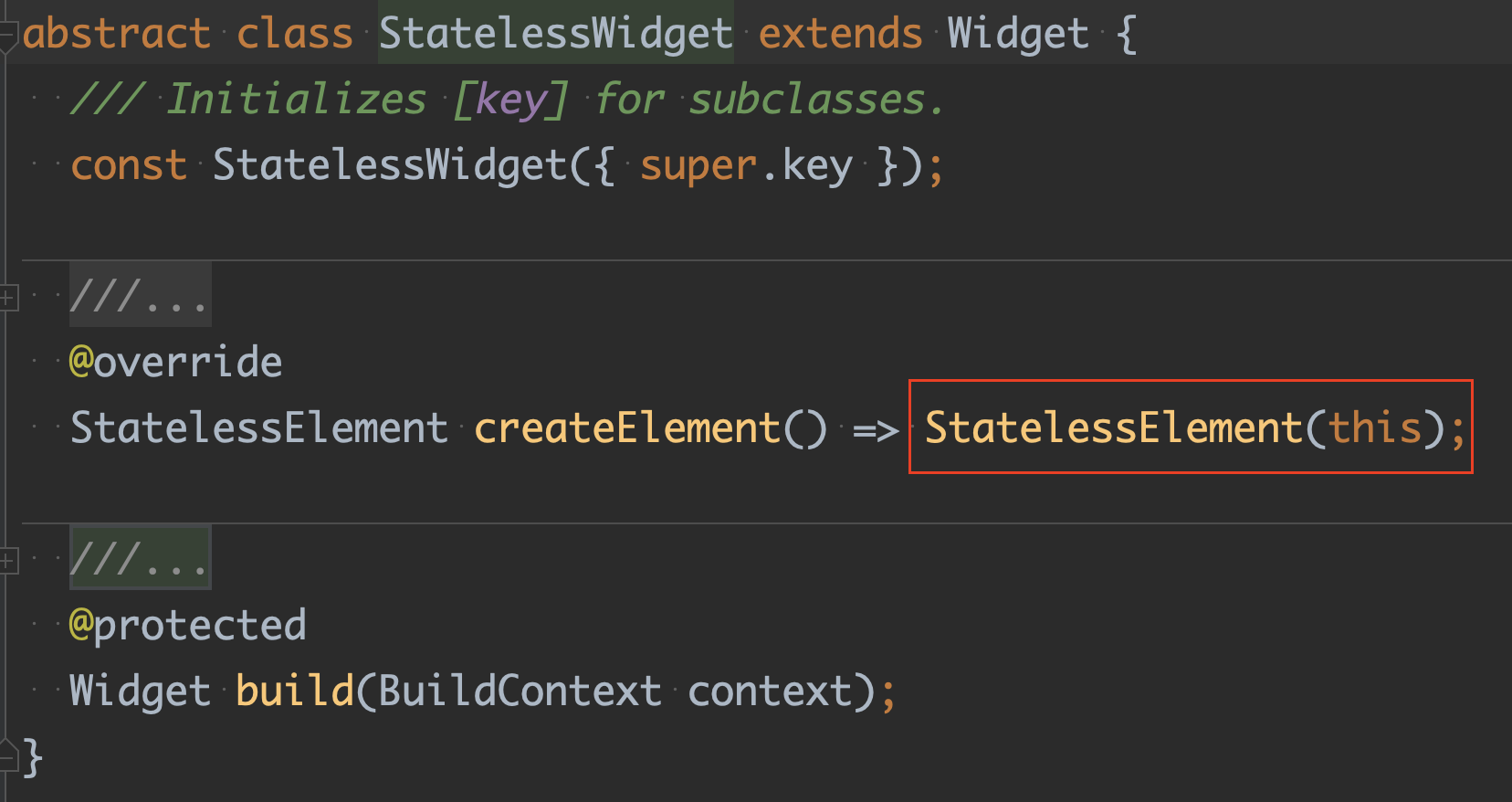The height and width of the screenshot is (802, 1512).
Task: Place the cursor on the build method name
Action: 295,691
